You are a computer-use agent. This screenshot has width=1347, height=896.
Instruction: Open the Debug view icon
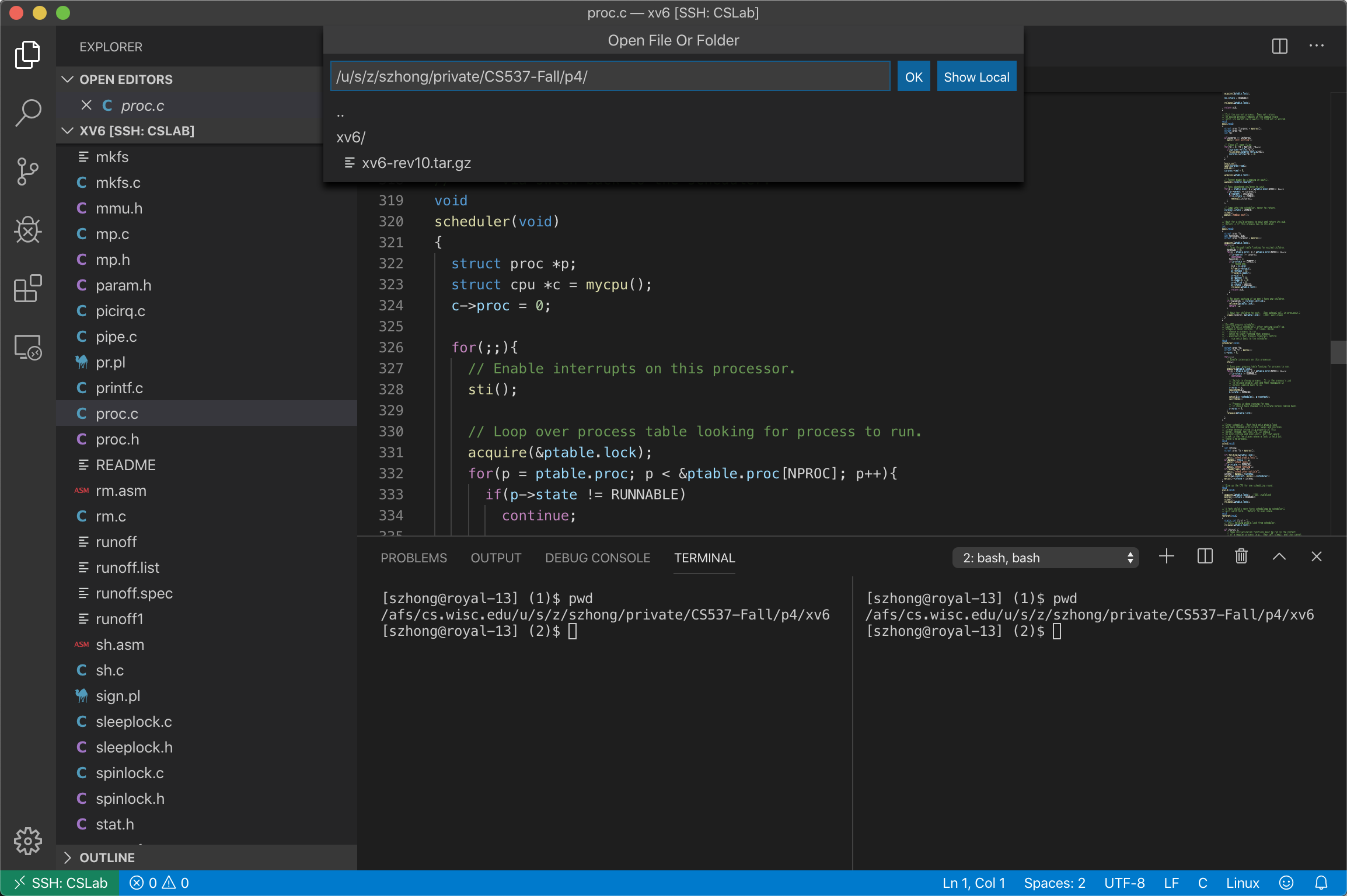pos(27,230)
